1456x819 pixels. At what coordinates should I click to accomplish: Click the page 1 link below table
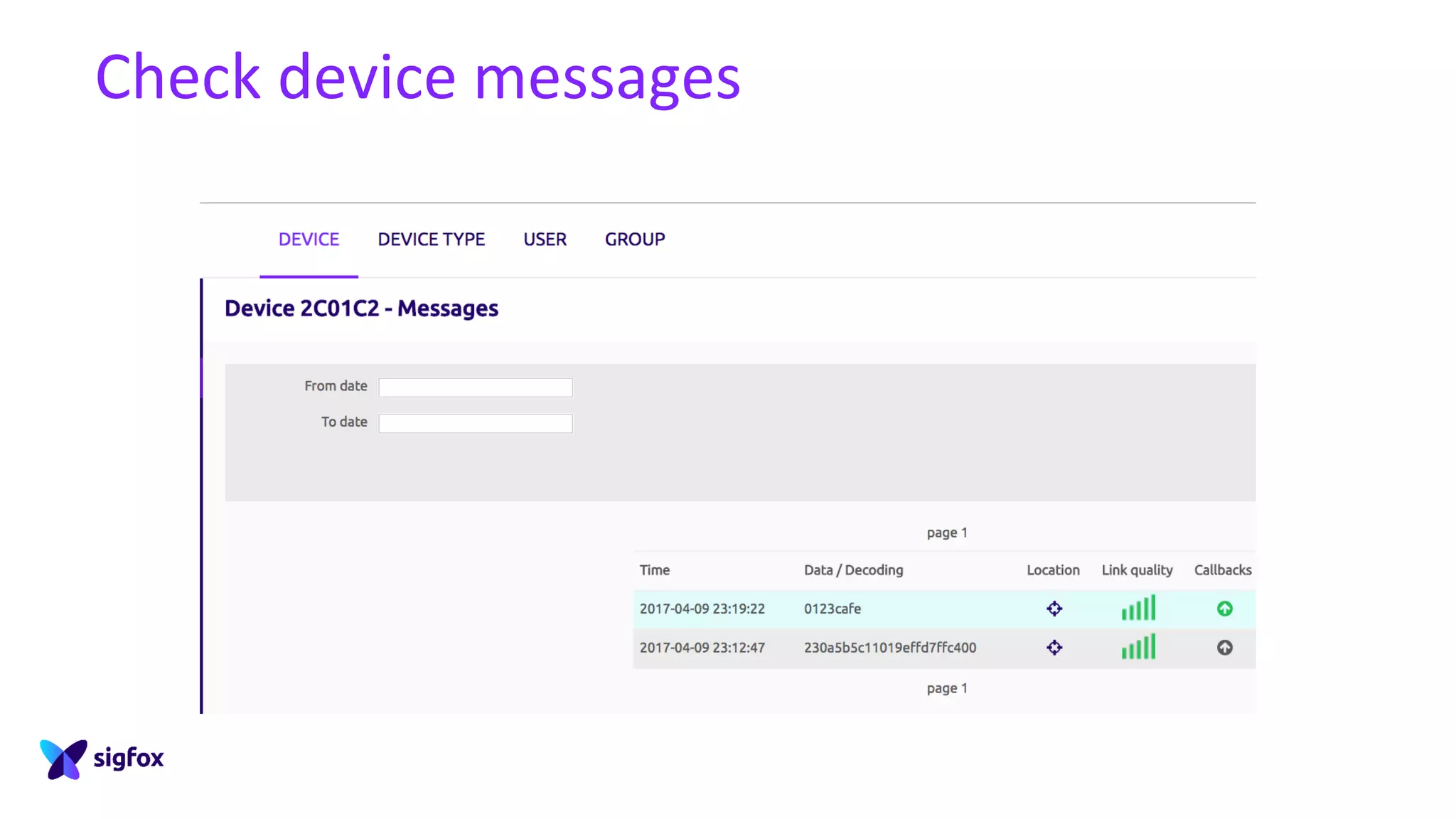coord(947,688)
